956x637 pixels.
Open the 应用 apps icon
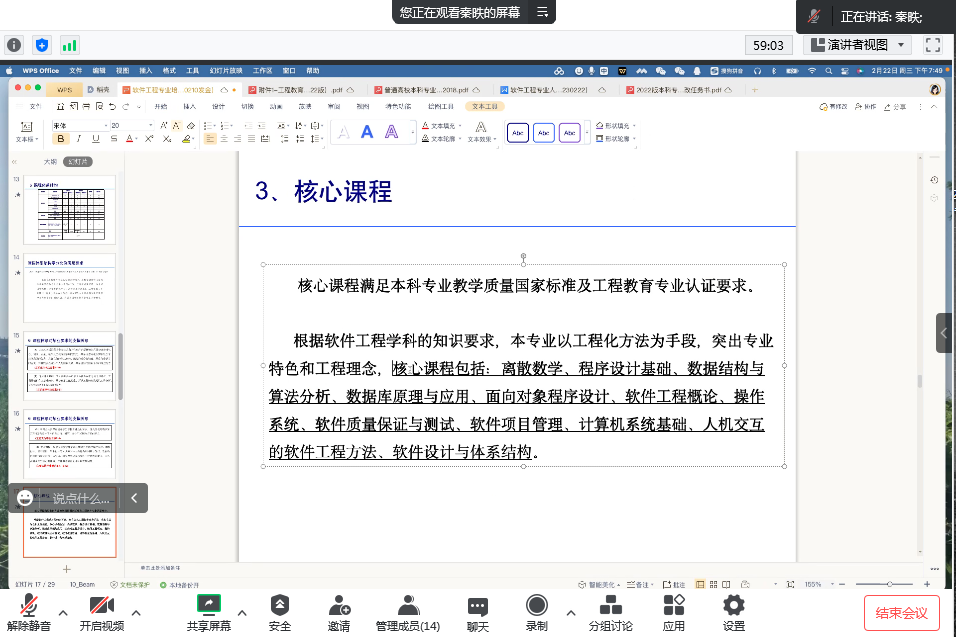point(674,612)
